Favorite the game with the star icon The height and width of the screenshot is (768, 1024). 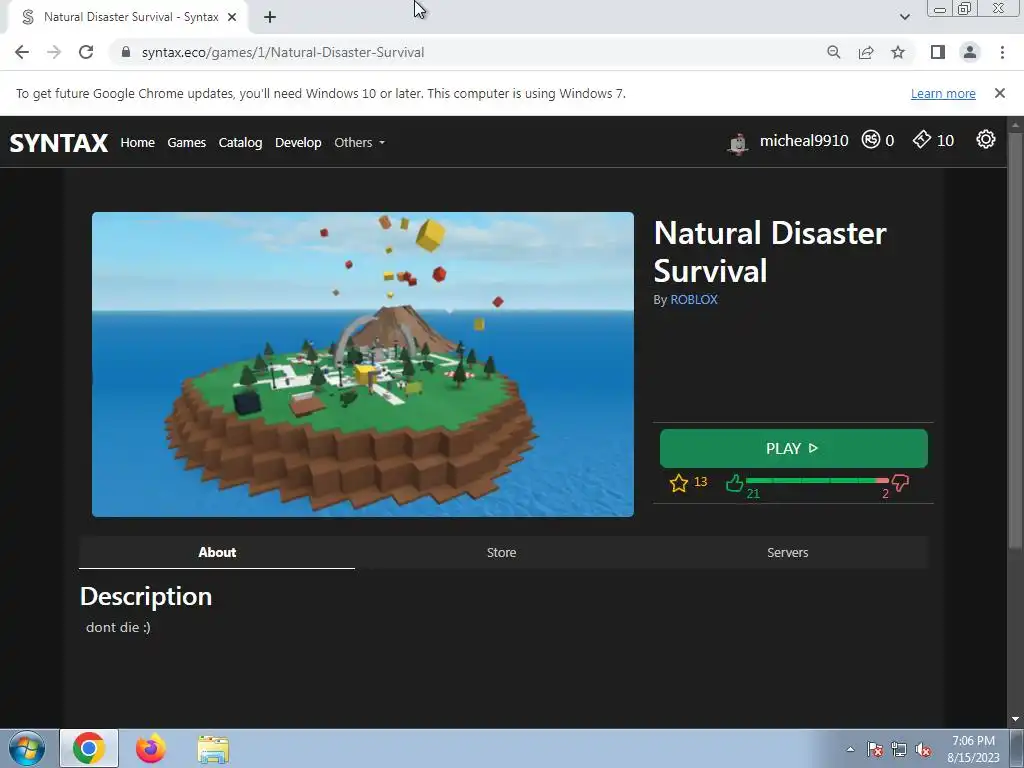pyautogui.click(x=679, y=483)
